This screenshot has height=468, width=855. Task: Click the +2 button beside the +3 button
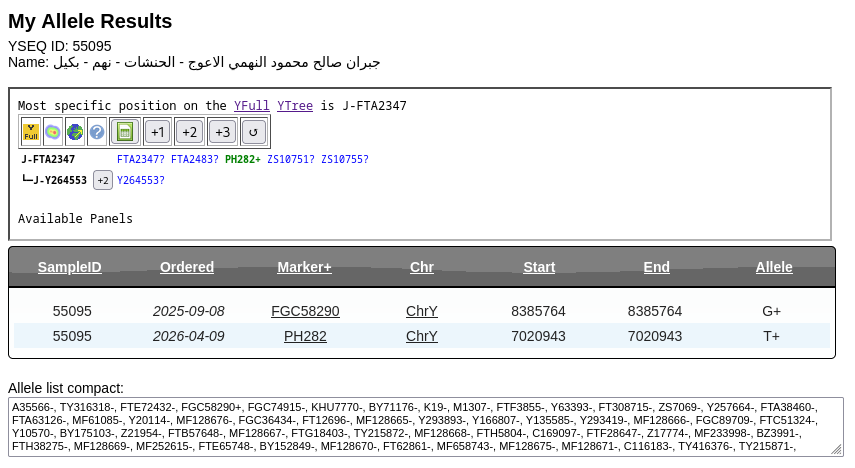click(190, 132)
